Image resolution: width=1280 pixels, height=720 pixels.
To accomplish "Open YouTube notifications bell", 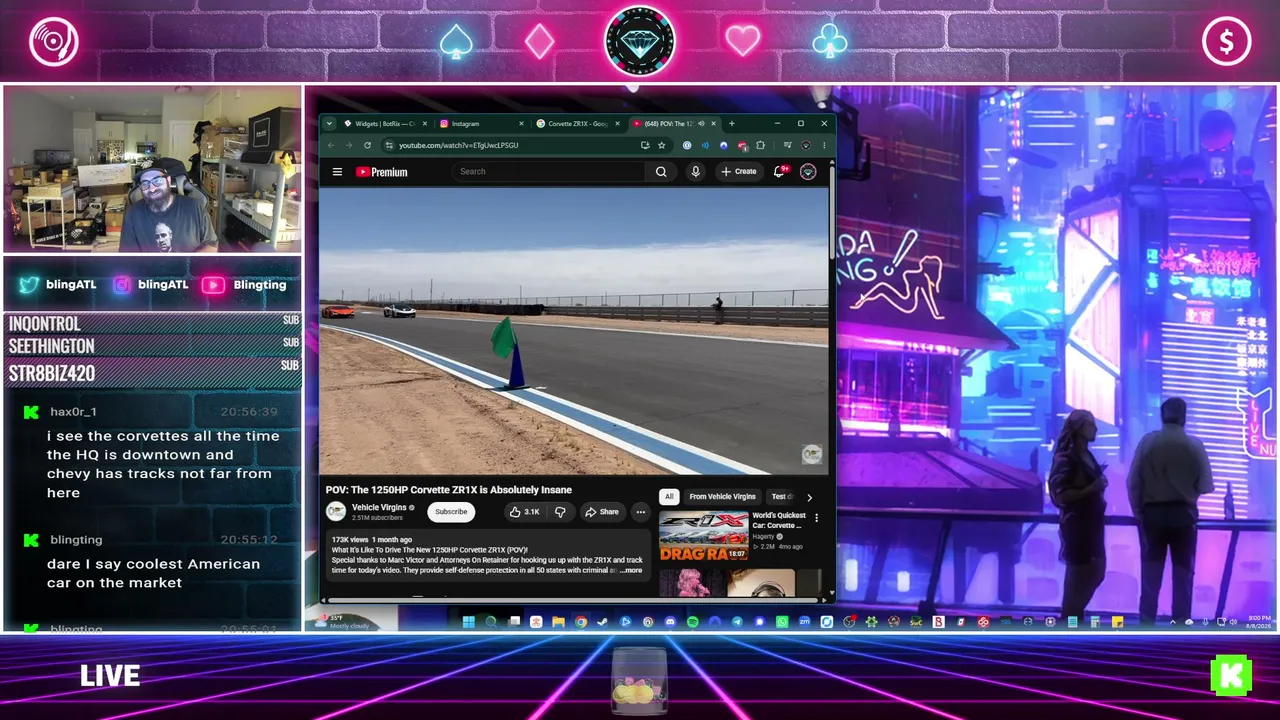I will (x=780, y=172).
